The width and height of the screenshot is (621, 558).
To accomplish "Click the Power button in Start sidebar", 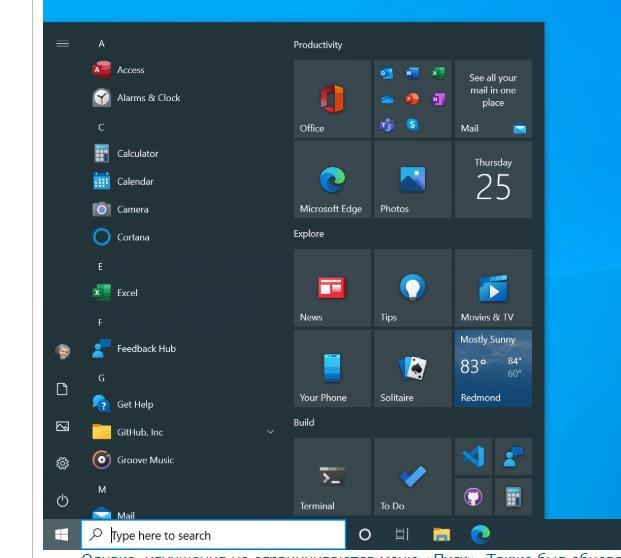I will (x=63, y=501).
